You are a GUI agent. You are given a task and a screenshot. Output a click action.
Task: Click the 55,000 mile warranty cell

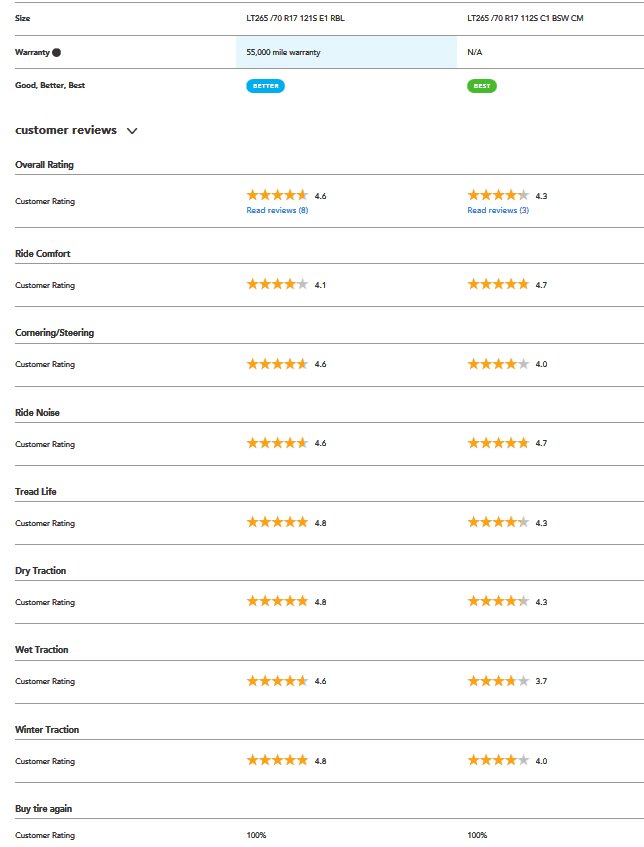coord(346,52)
